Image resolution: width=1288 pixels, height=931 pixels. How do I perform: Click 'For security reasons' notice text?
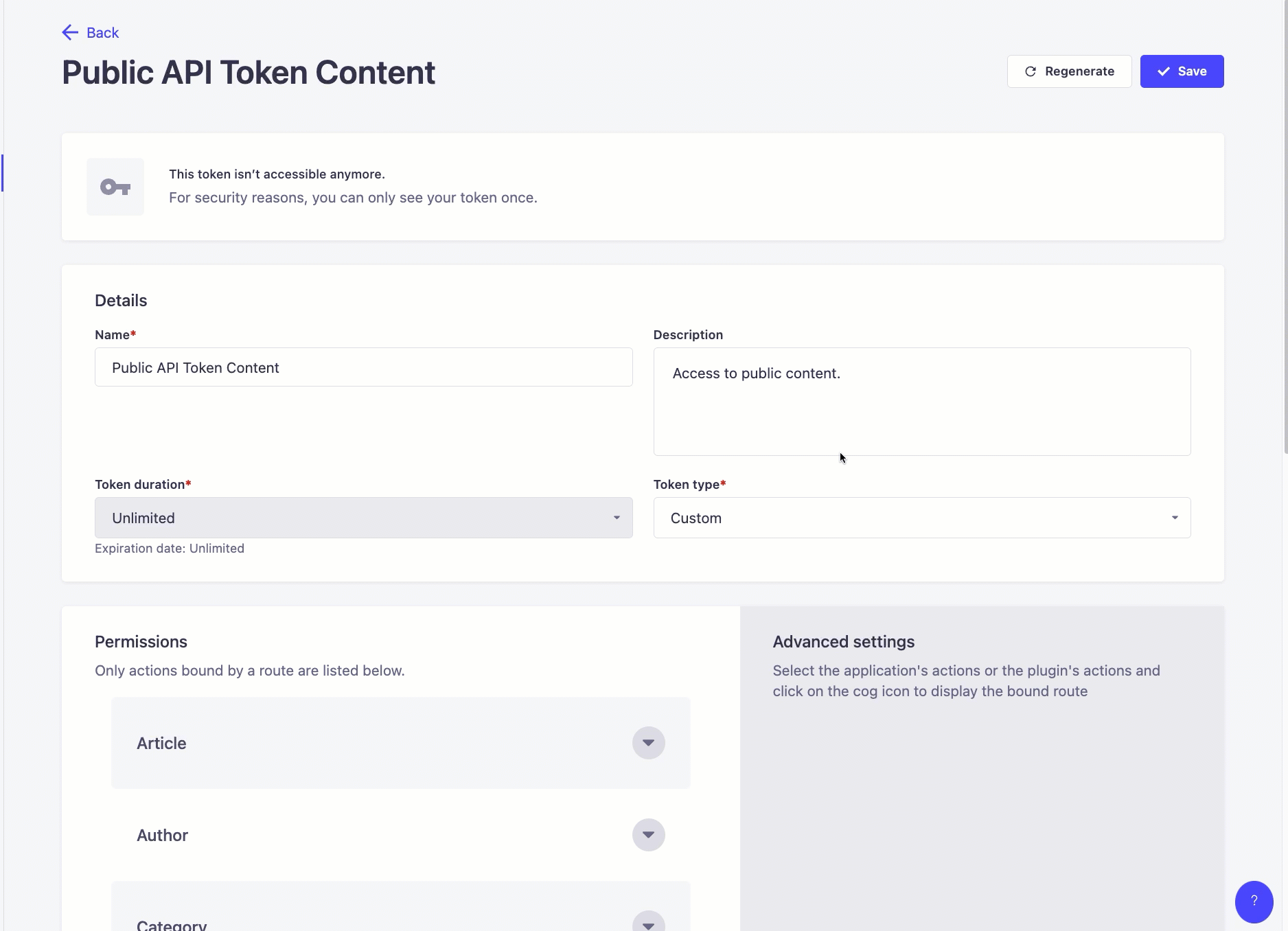click(353, 198)
